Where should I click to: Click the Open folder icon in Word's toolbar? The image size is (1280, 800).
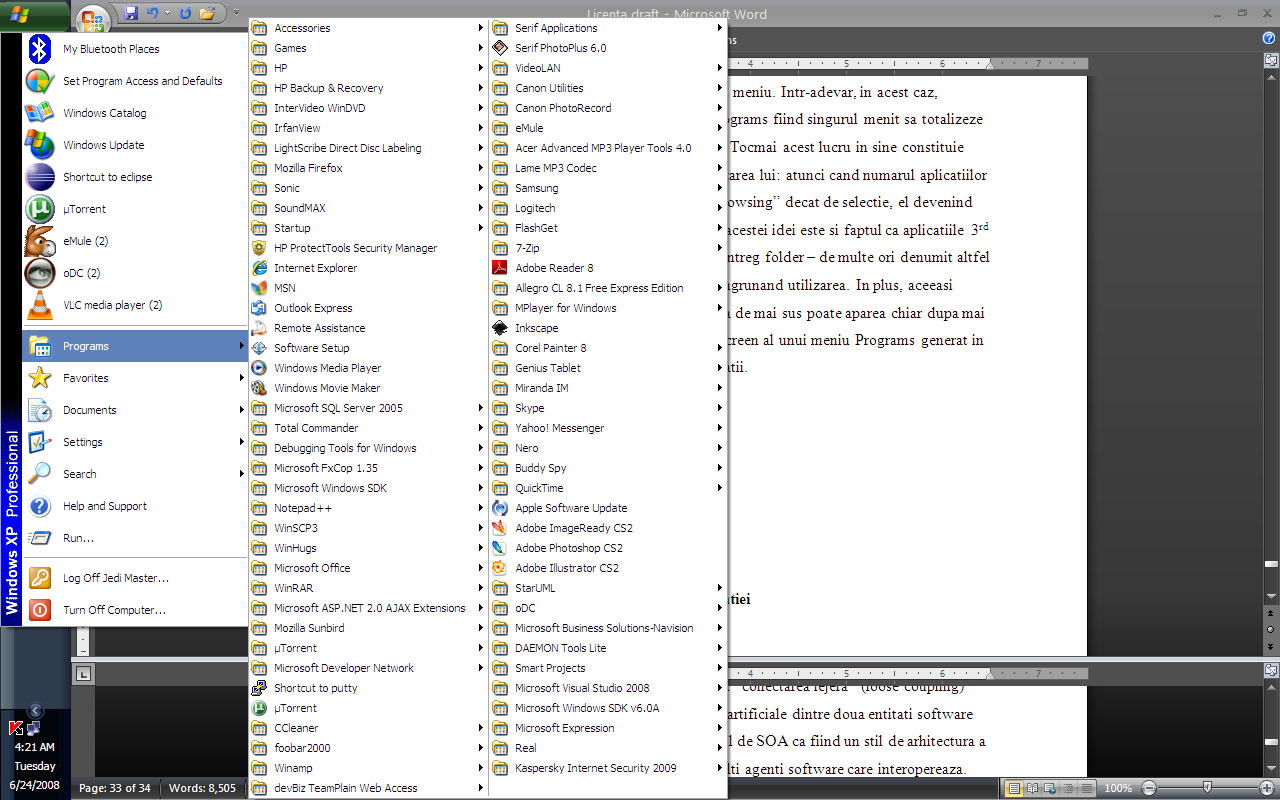pyautogui.click(x=208, y=14)
